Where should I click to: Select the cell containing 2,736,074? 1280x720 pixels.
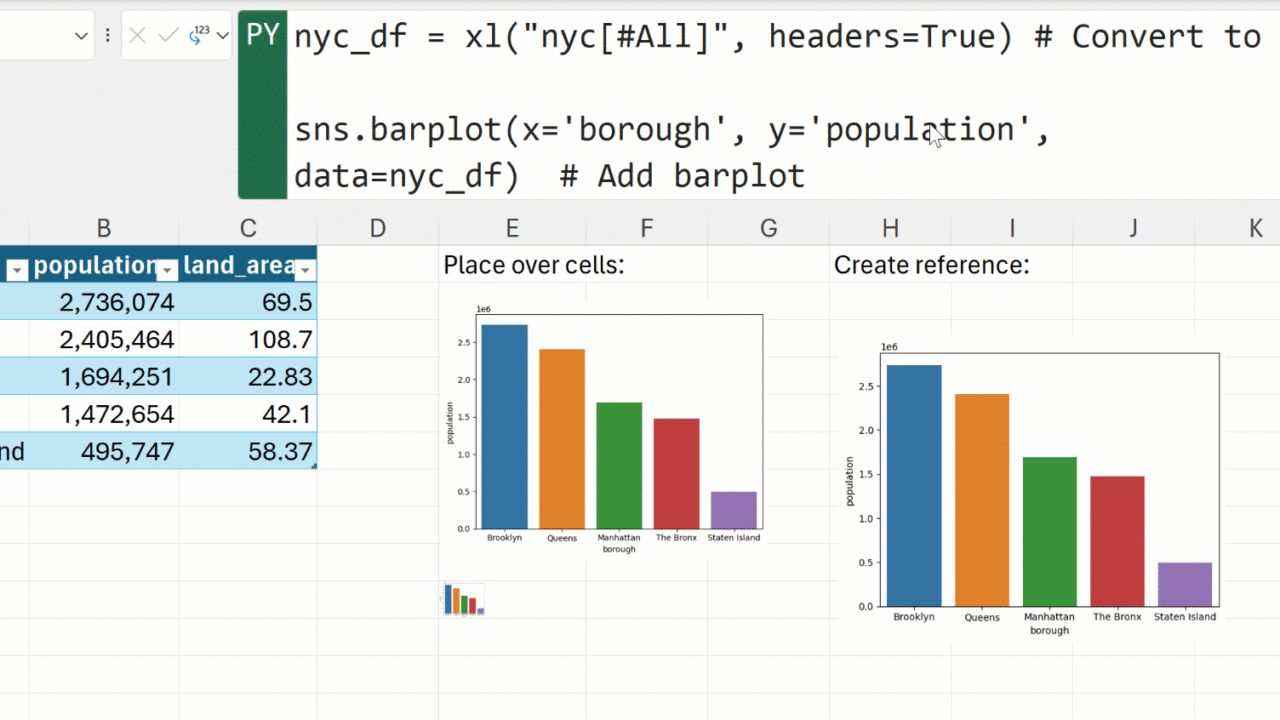(x=104, y=302)
